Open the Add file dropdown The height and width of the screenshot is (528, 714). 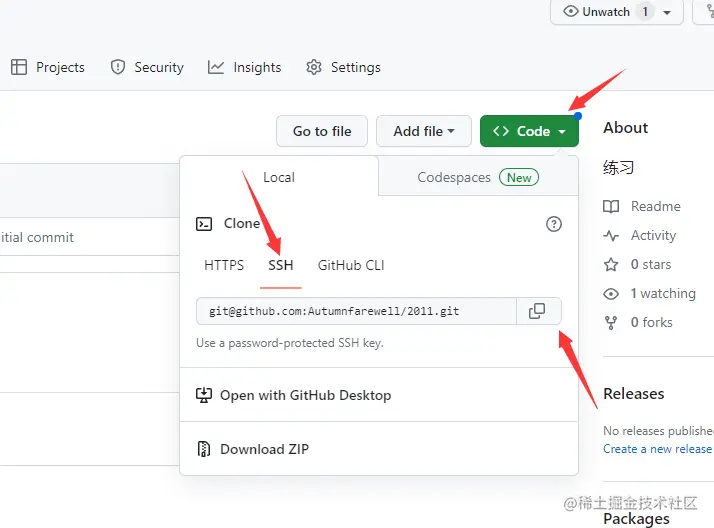[x=423, y=131]
